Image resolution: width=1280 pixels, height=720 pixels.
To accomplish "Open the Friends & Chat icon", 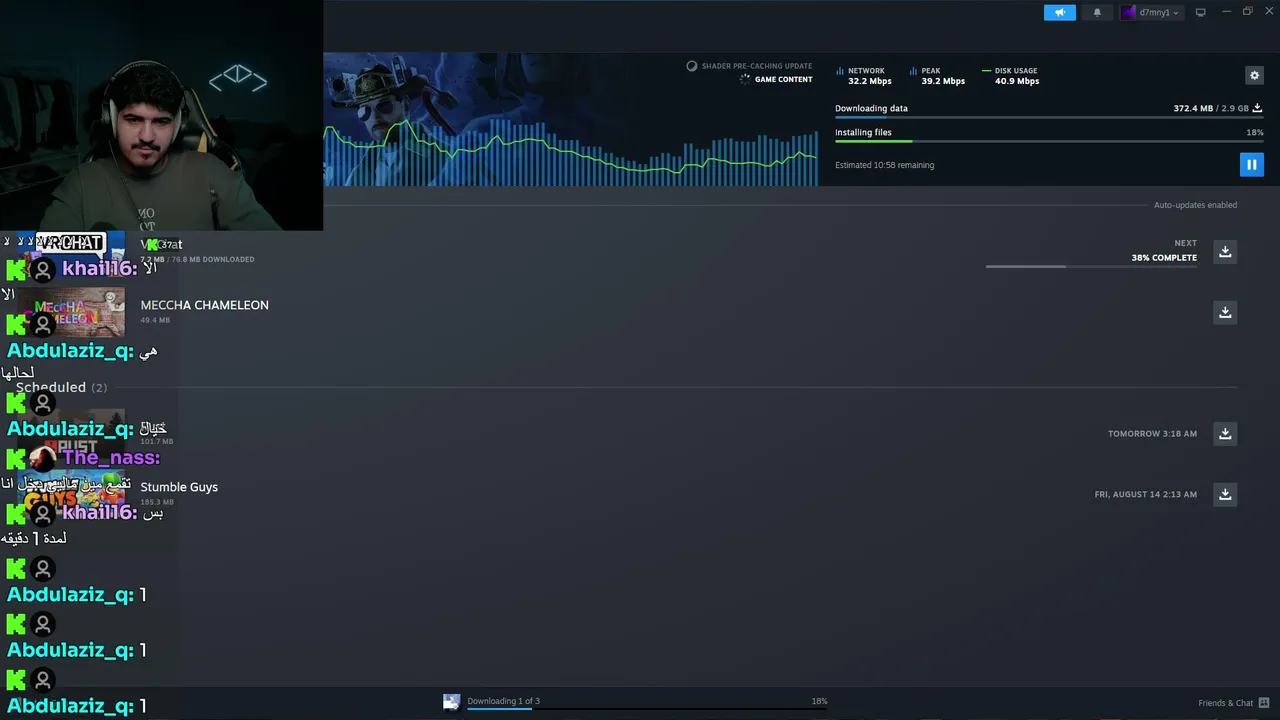I will coord(1264,703).
